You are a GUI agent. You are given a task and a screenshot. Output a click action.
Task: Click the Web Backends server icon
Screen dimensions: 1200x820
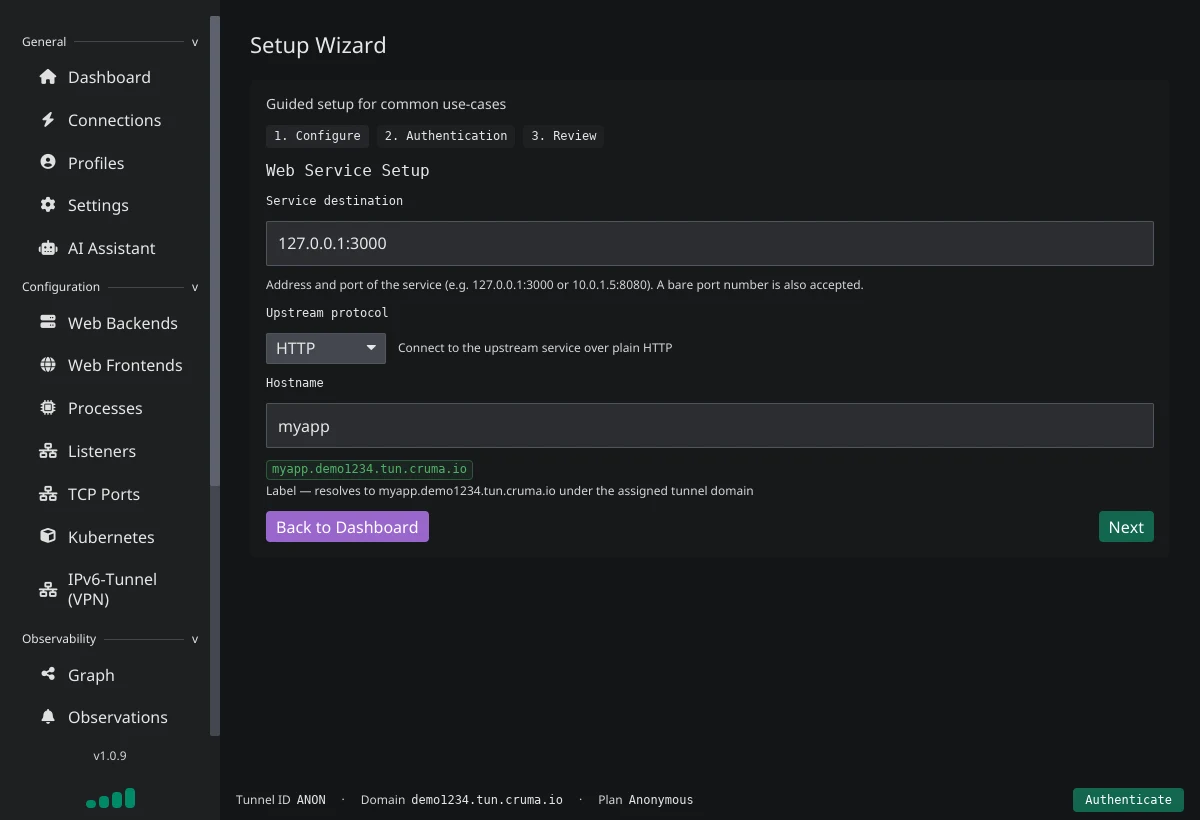48,322
